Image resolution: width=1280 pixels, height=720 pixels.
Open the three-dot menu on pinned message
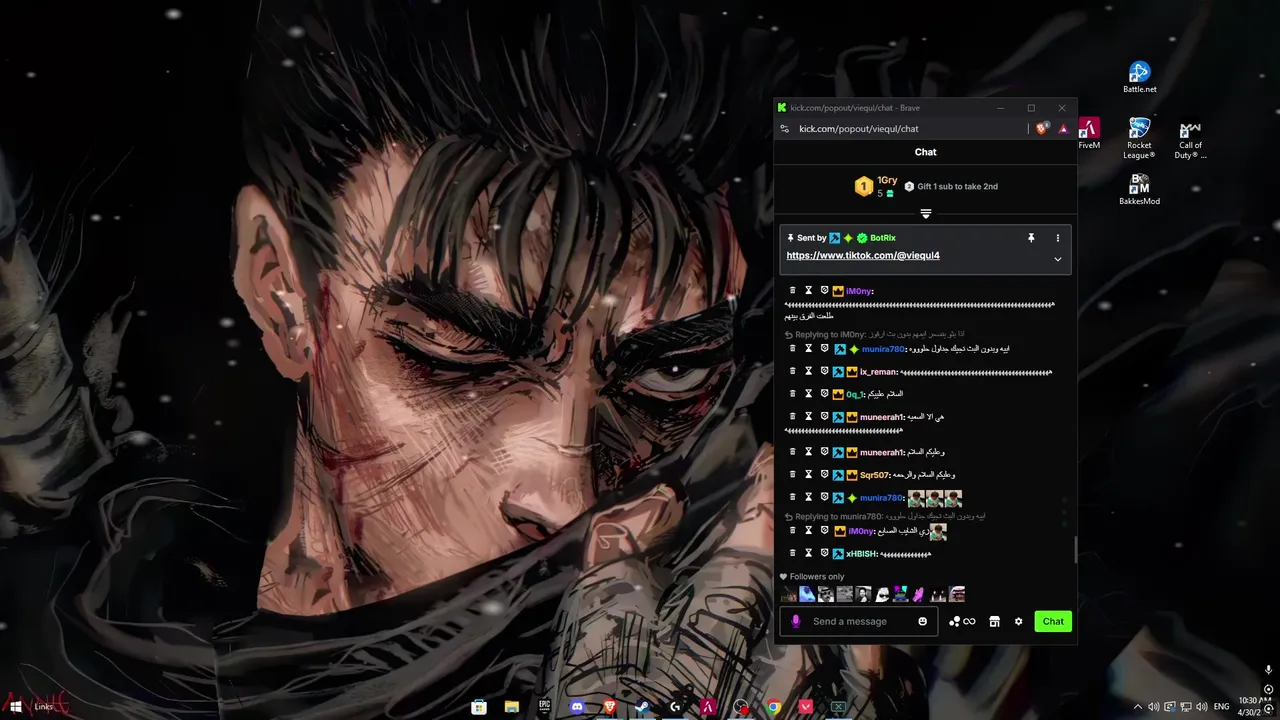(x=1057, y=238)
